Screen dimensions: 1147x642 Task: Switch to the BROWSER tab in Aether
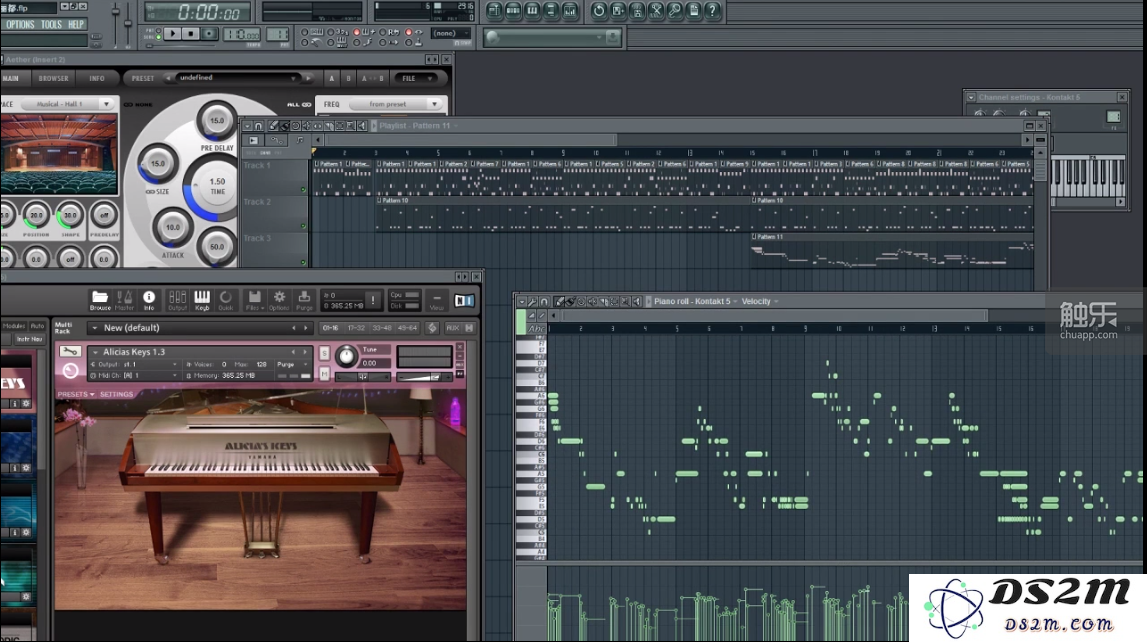pyautogui.click(x=53, y=78)
